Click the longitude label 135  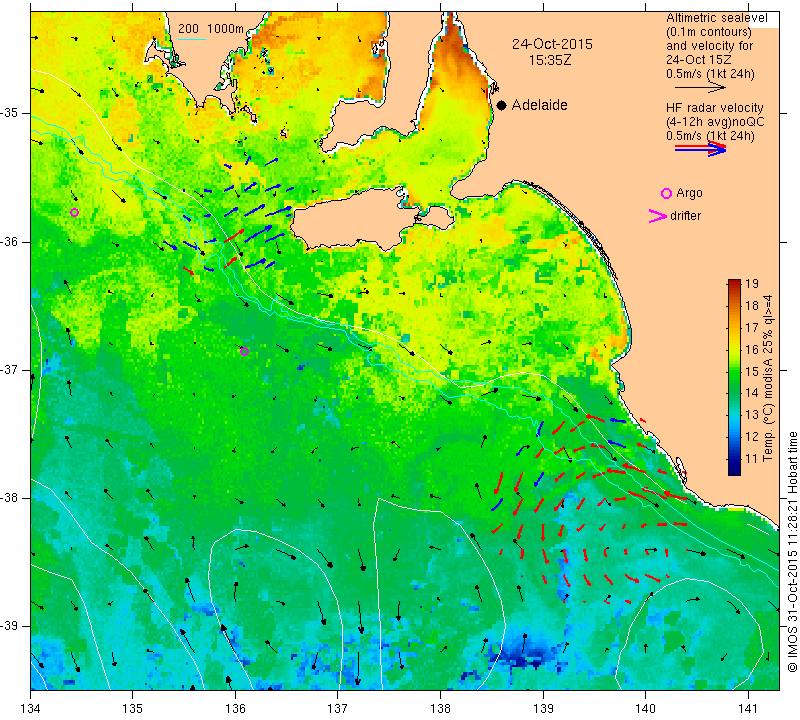point(133,709)
